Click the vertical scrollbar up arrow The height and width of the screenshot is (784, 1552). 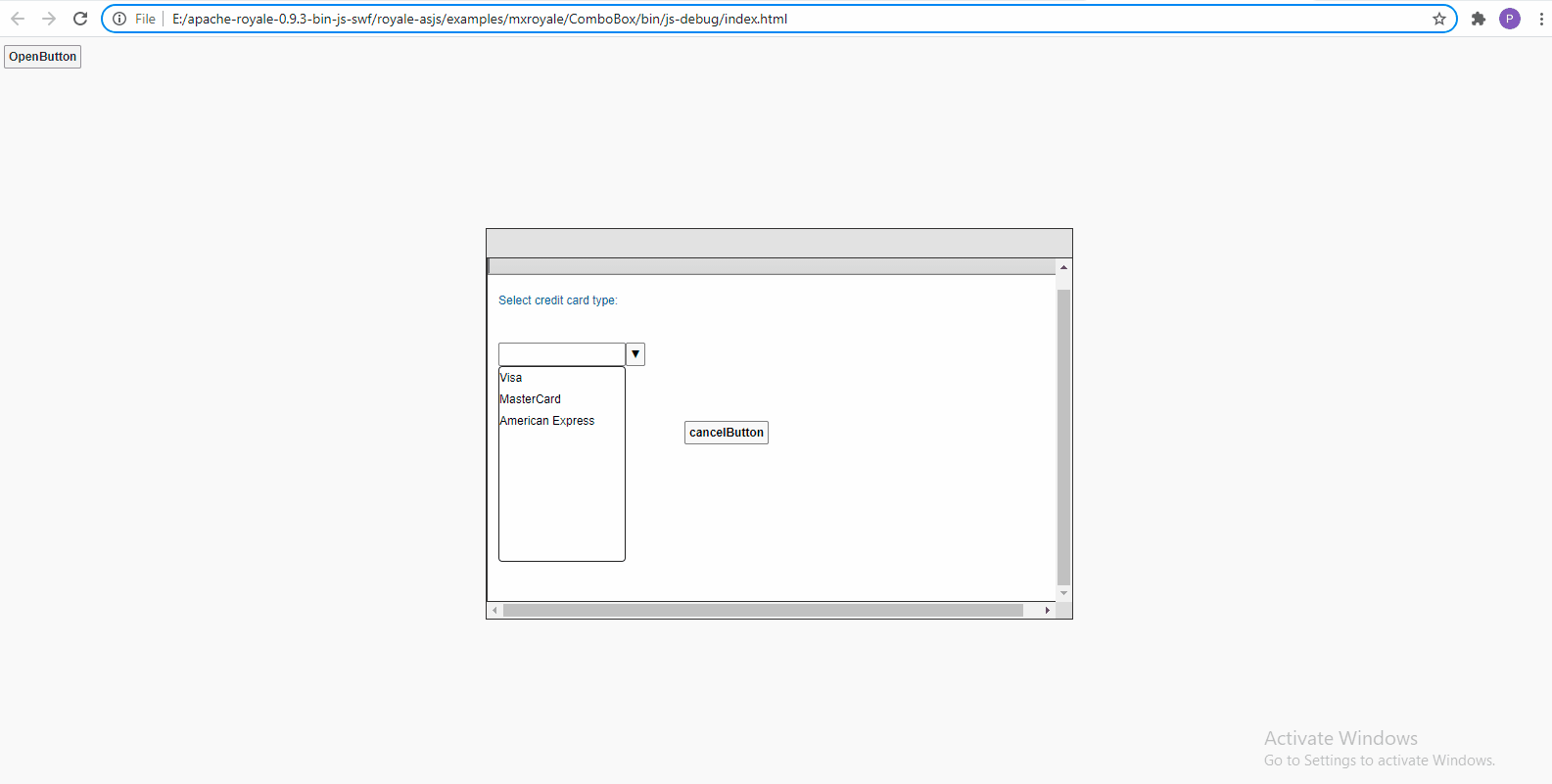click(x=1063, y=267)
